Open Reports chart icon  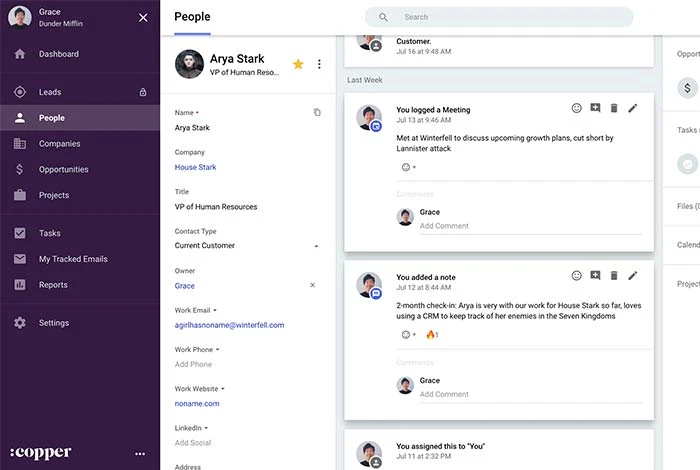coord(20,285)
